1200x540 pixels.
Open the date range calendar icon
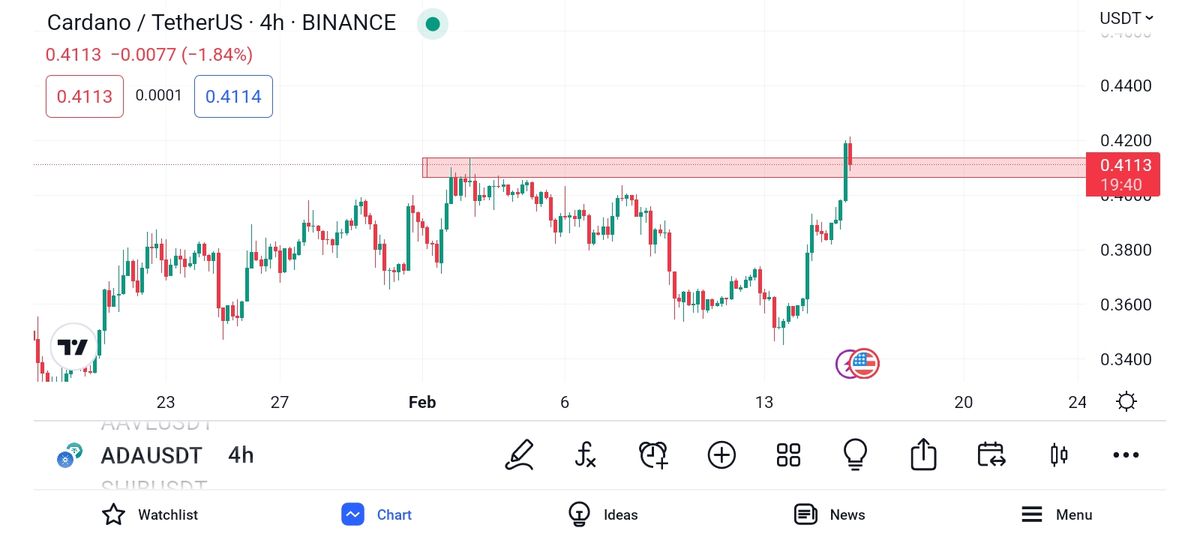(x=991, y=455)
